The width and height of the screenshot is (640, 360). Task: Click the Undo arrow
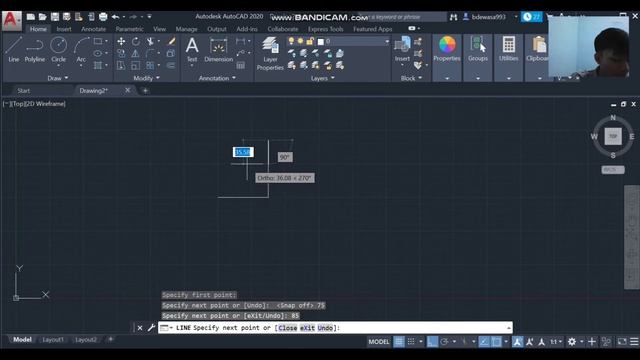pos(116,17)
